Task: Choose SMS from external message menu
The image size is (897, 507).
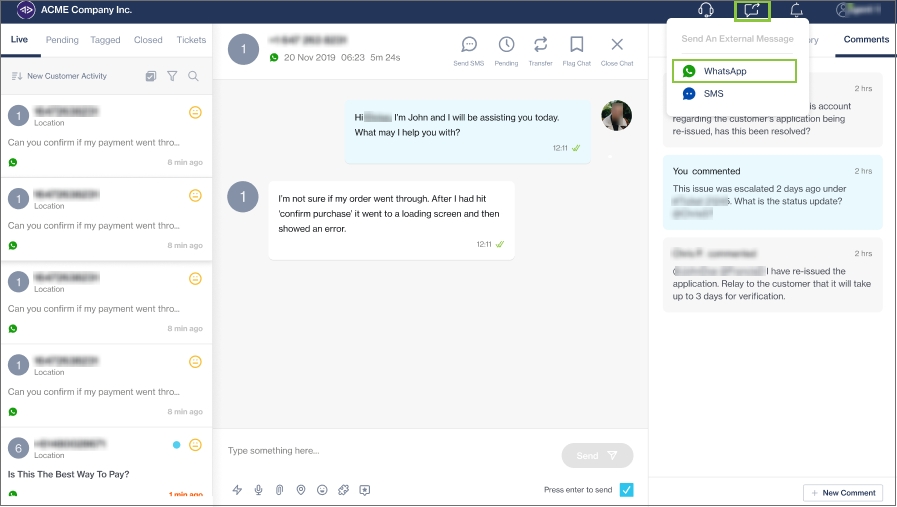Action: (x=713, y=93)
